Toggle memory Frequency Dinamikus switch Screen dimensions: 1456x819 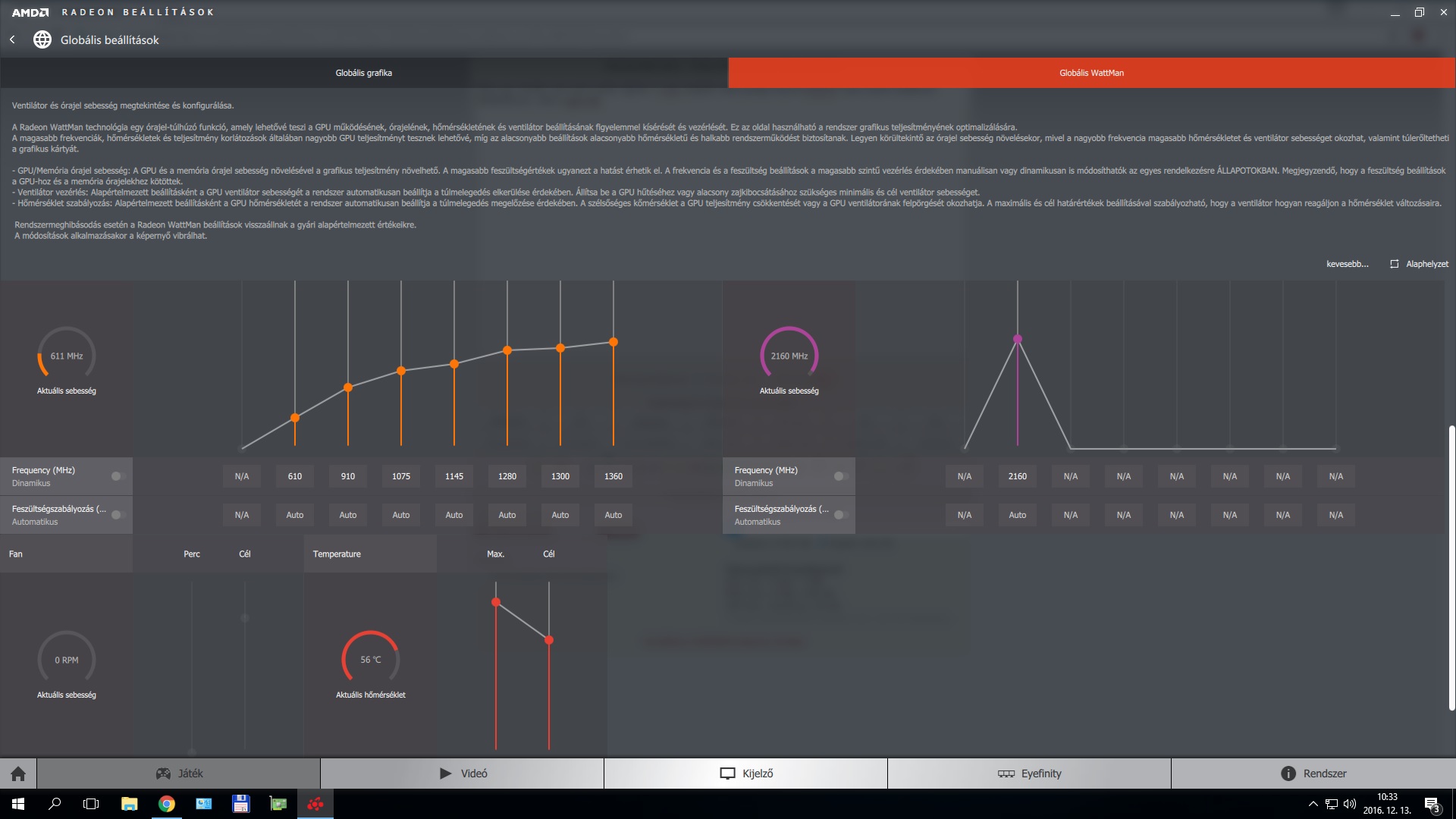pos(840,476)
